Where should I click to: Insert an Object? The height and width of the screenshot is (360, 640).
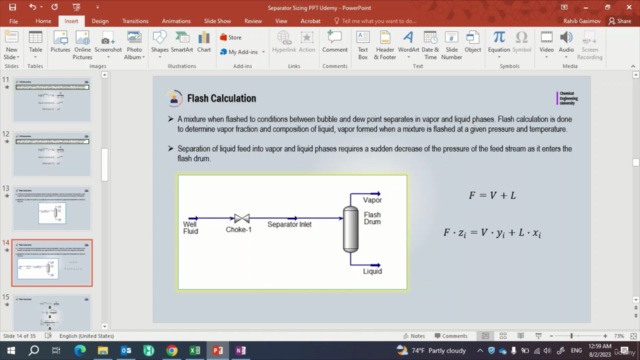click(473, 42)
